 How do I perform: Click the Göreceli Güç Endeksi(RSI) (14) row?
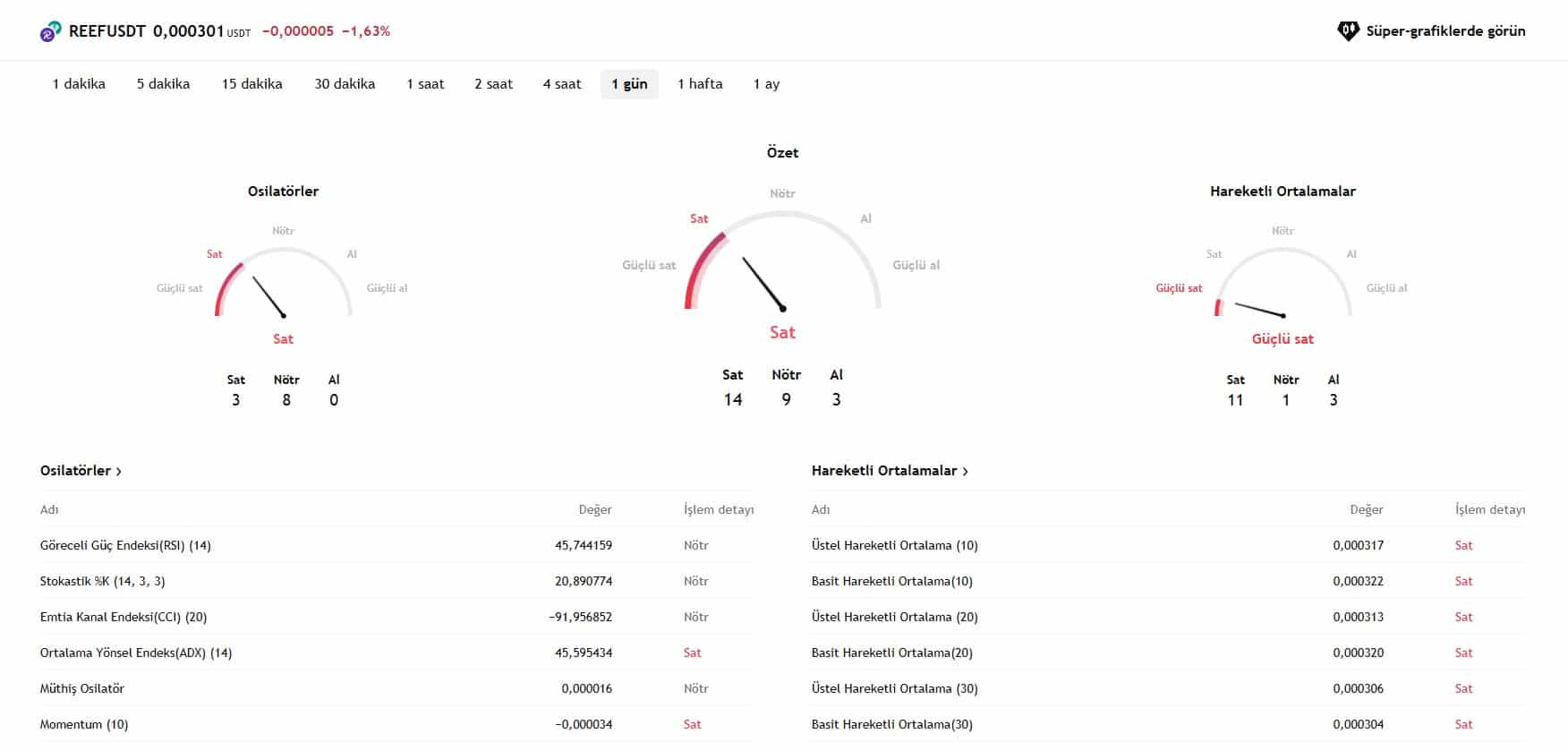[397, 545]
